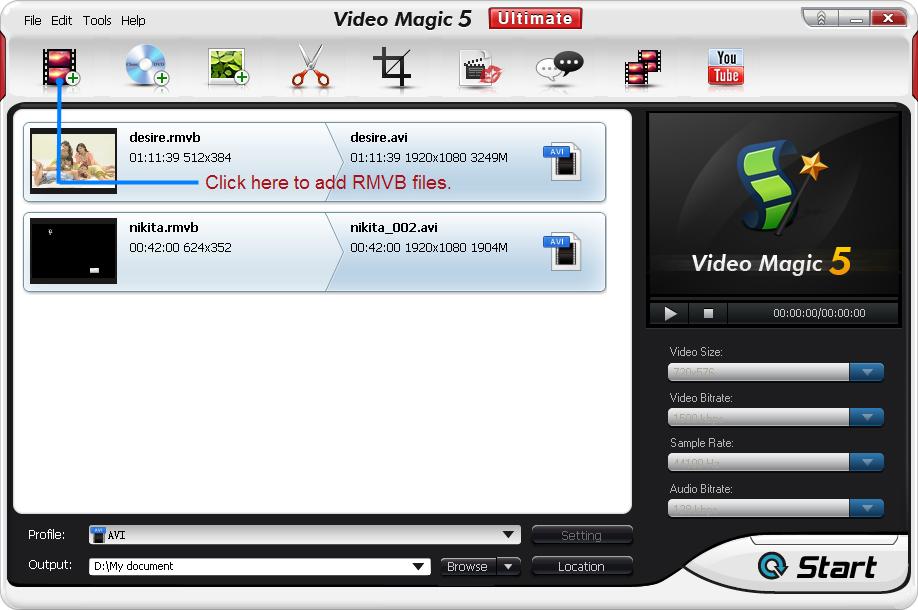This screenshot has width=918, height=610.
Task: Click the Location button
Action: point(581,567)
